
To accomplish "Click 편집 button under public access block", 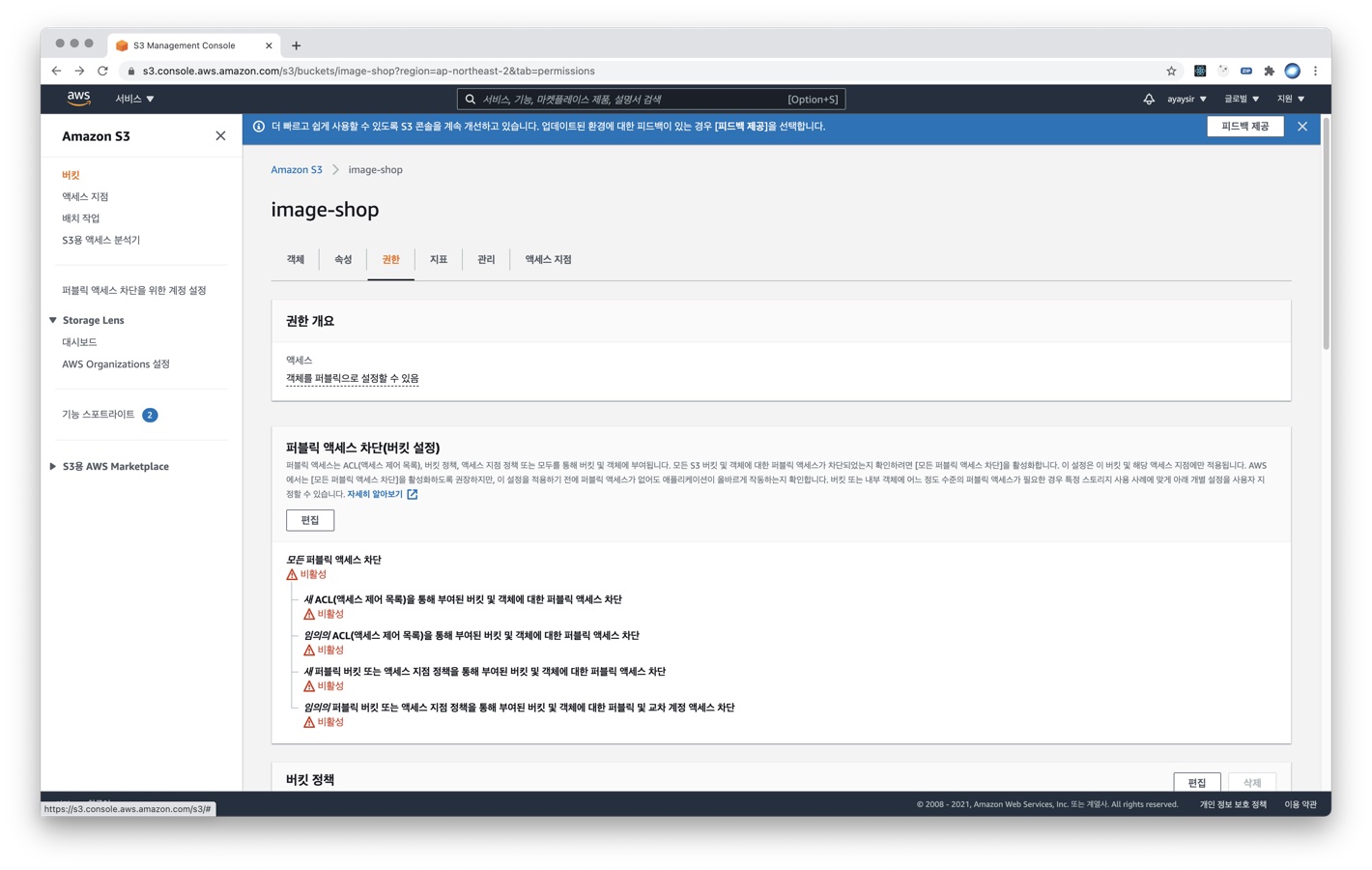I will point(310,520).
